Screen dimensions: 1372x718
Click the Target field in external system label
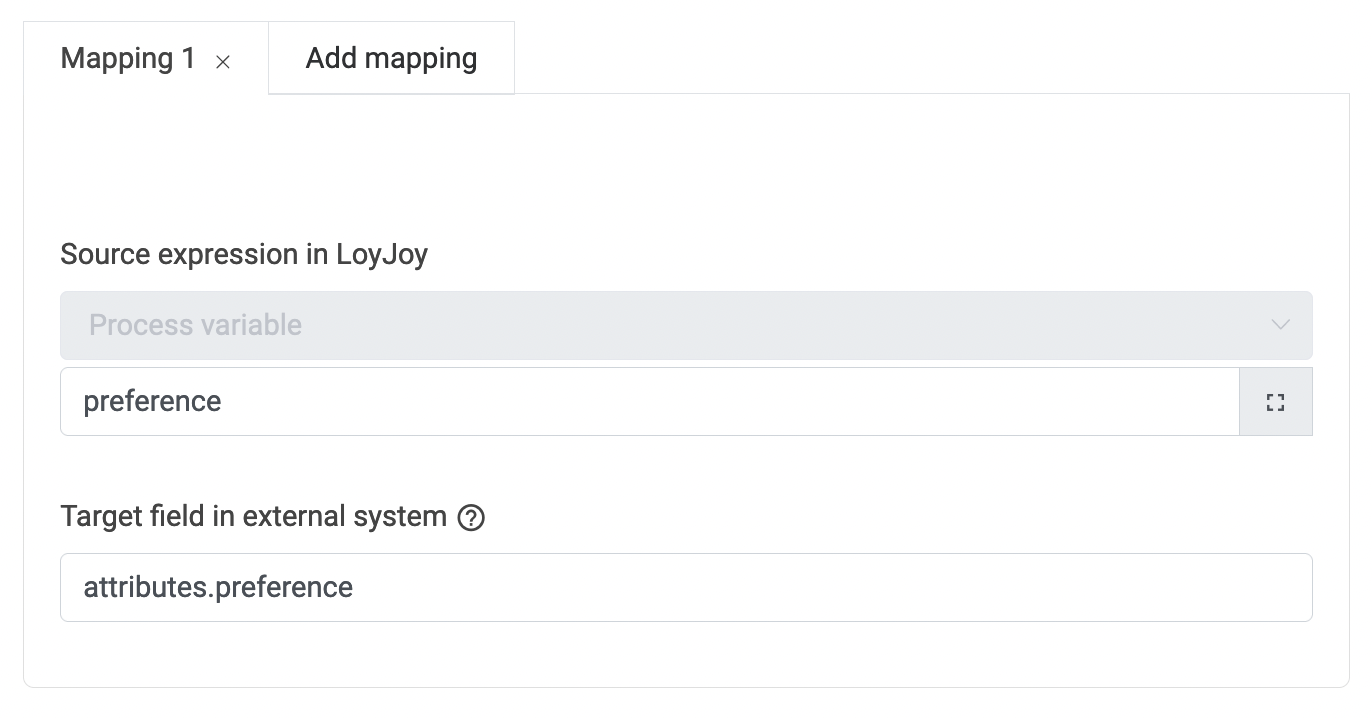253,516
